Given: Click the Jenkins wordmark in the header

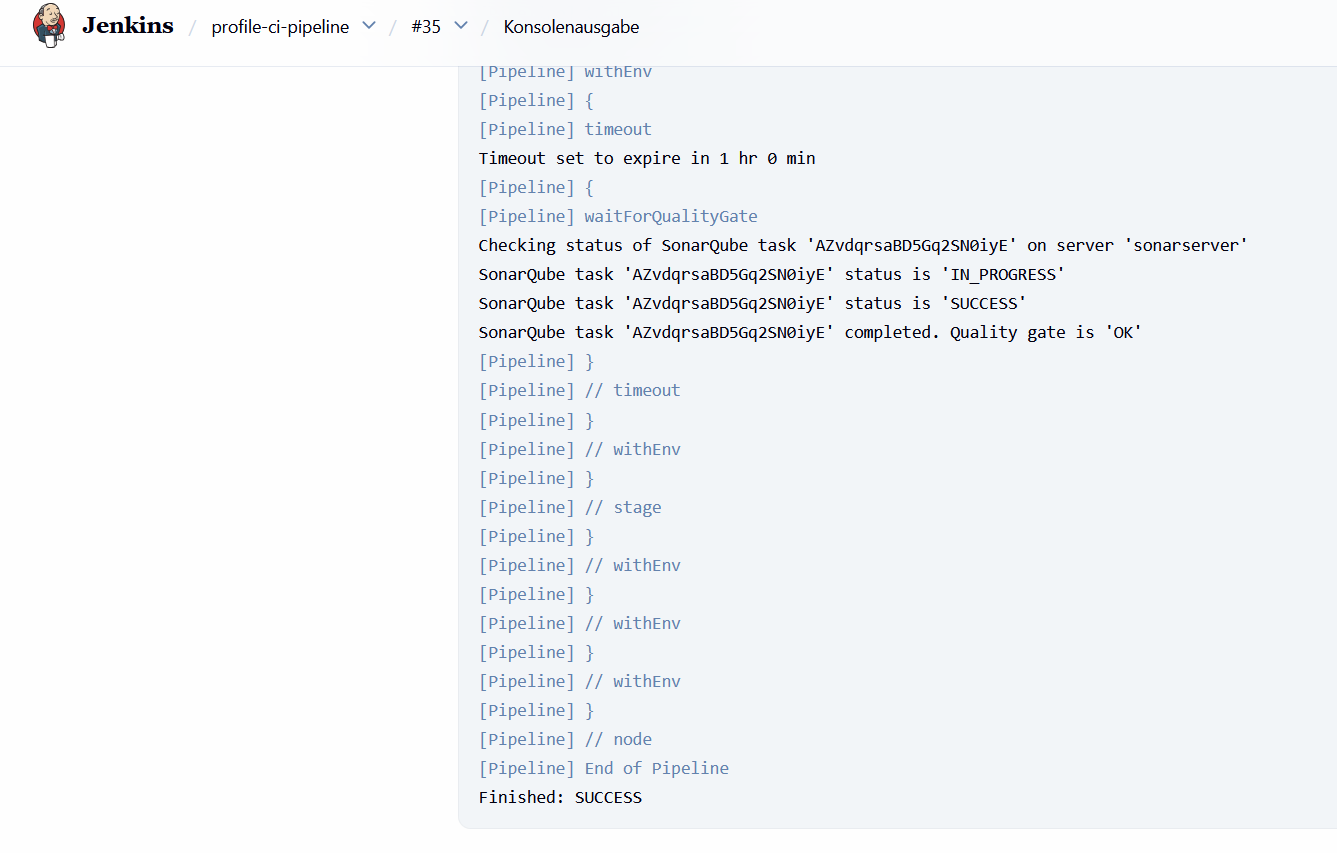Looking at the screenshot, I should pyautogui.click(x=126, y=26).
